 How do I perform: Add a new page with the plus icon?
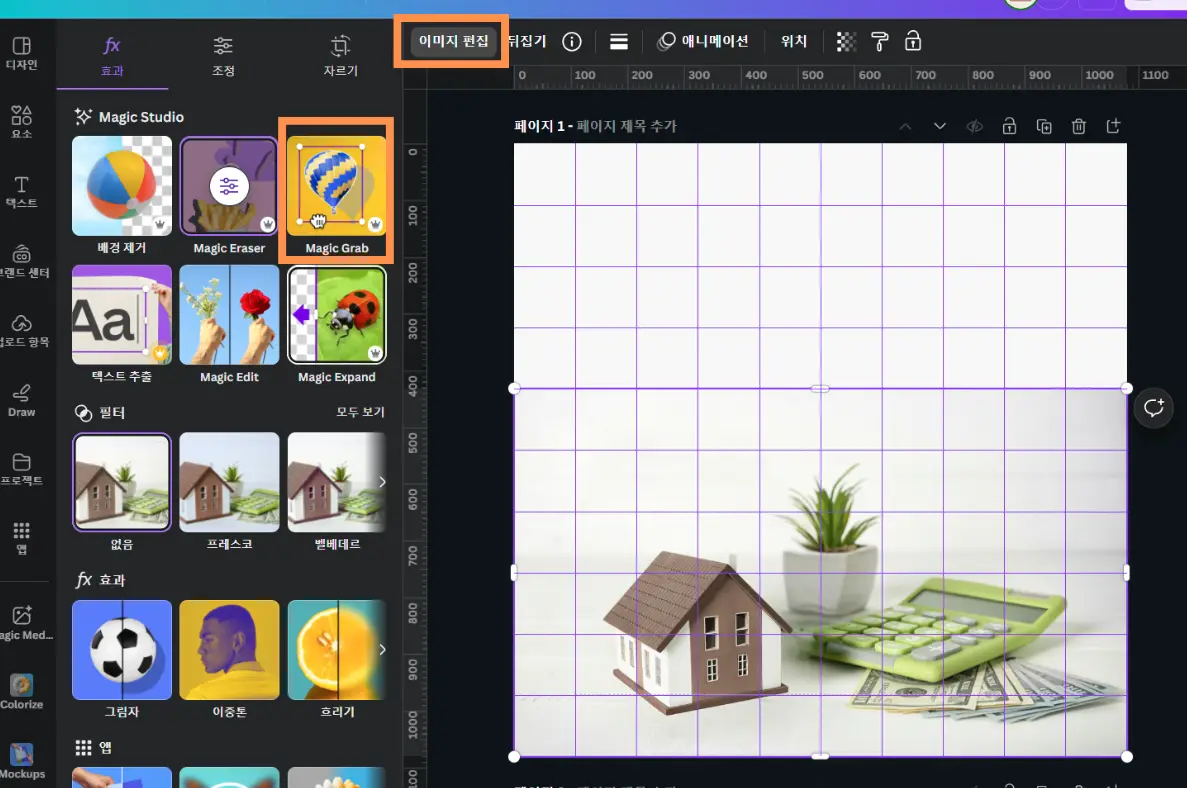[1113, 126]
